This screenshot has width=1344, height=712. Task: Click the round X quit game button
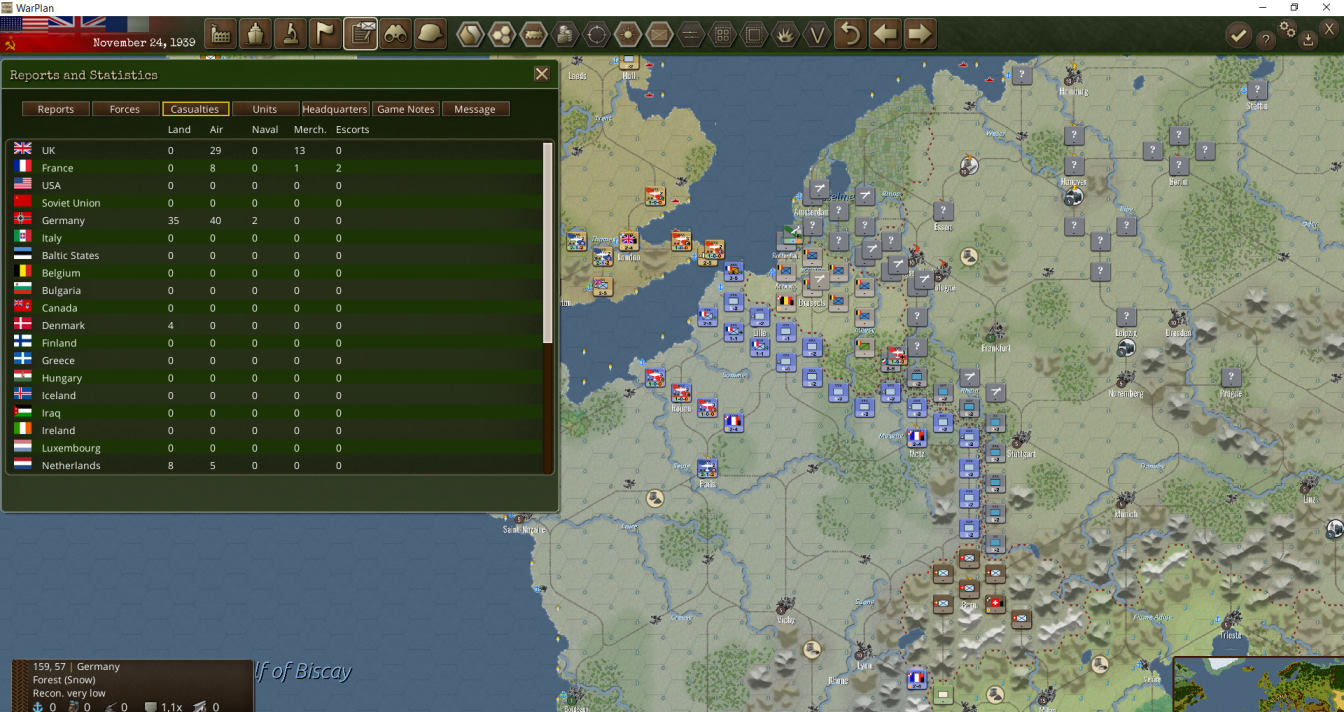[x=1329, y=29]
